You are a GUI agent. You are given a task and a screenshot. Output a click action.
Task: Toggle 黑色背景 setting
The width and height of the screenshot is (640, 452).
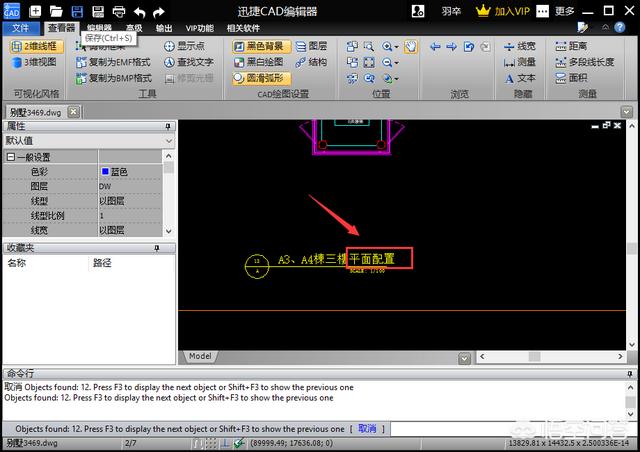[261, 46]
